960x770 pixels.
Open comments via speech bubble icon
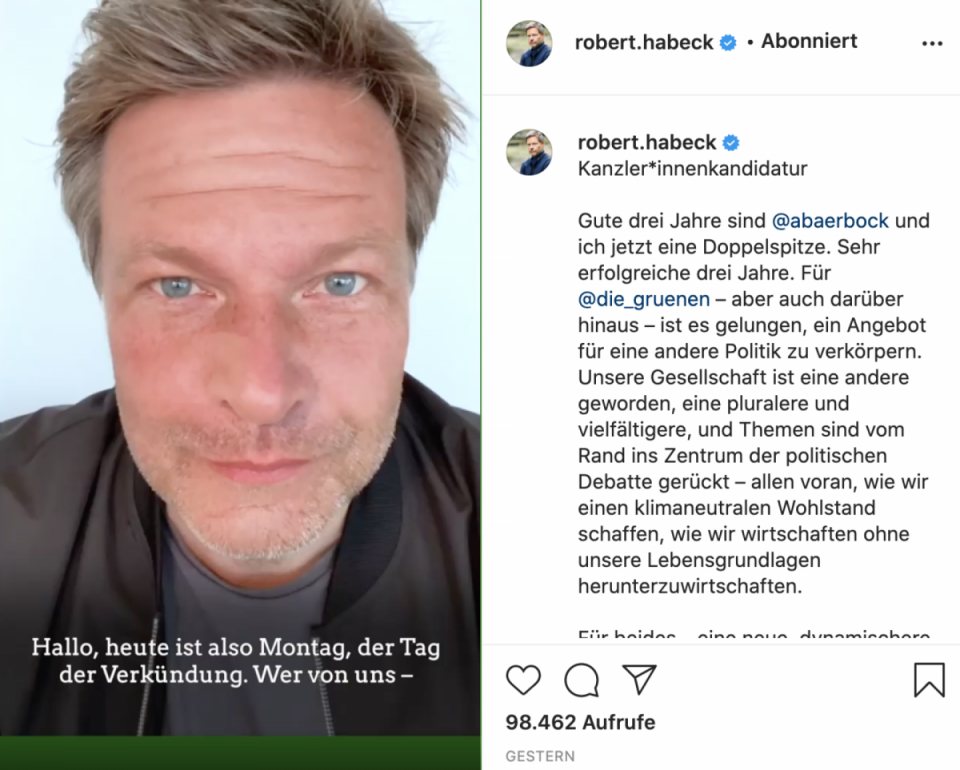coord(581,680)
